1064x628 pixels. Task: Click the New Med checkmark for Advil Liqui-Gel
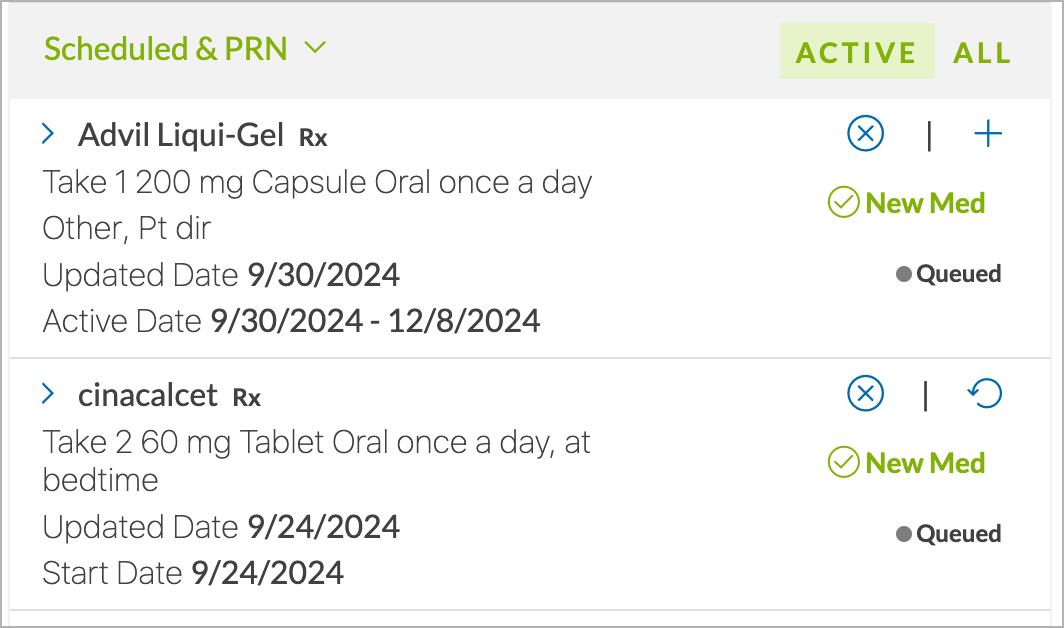point(843,202)
